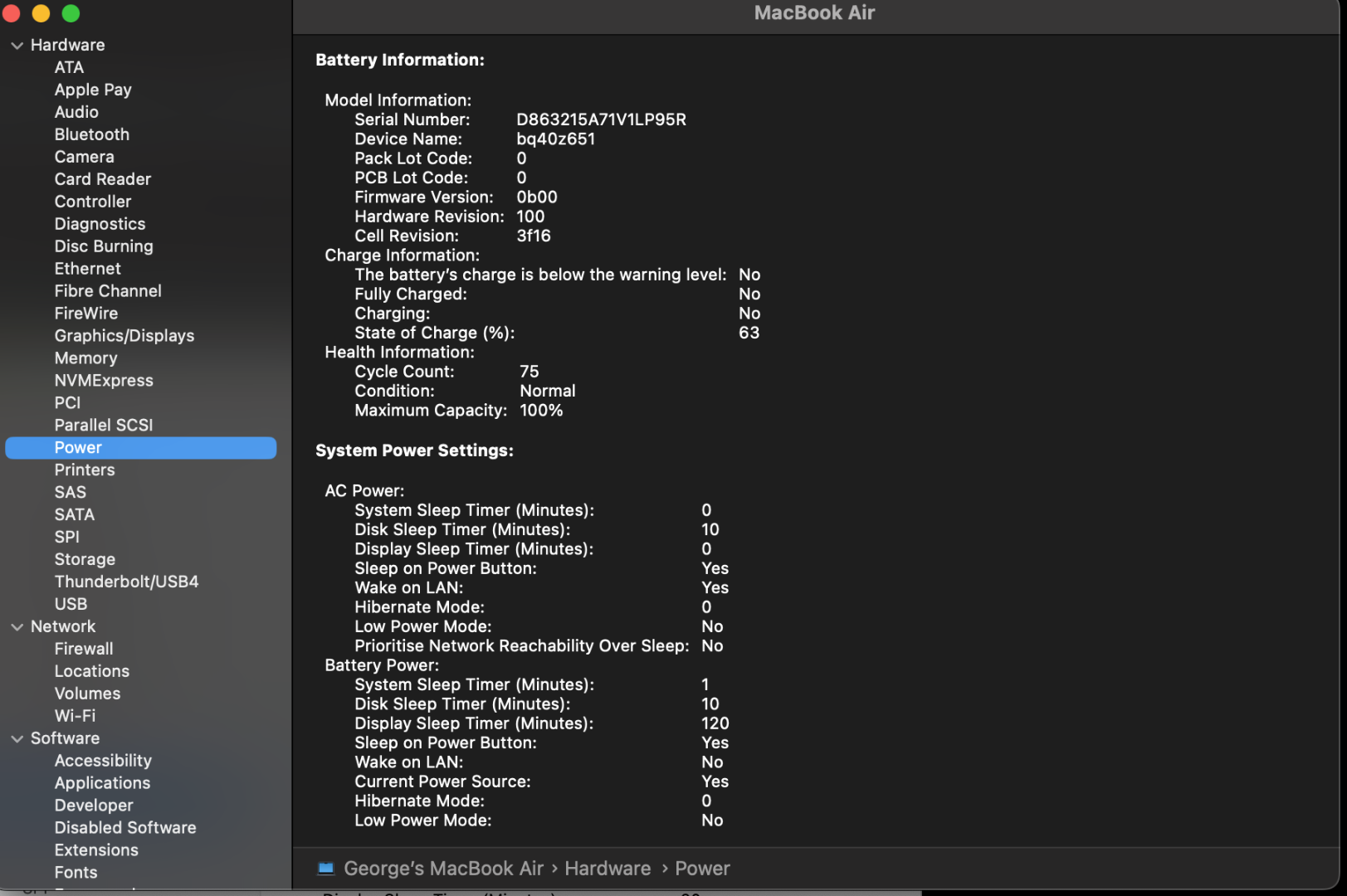Select Bluetooth in the sidebar
Viewport: 1347px width, 896px height.
click(x=92, y=134)
